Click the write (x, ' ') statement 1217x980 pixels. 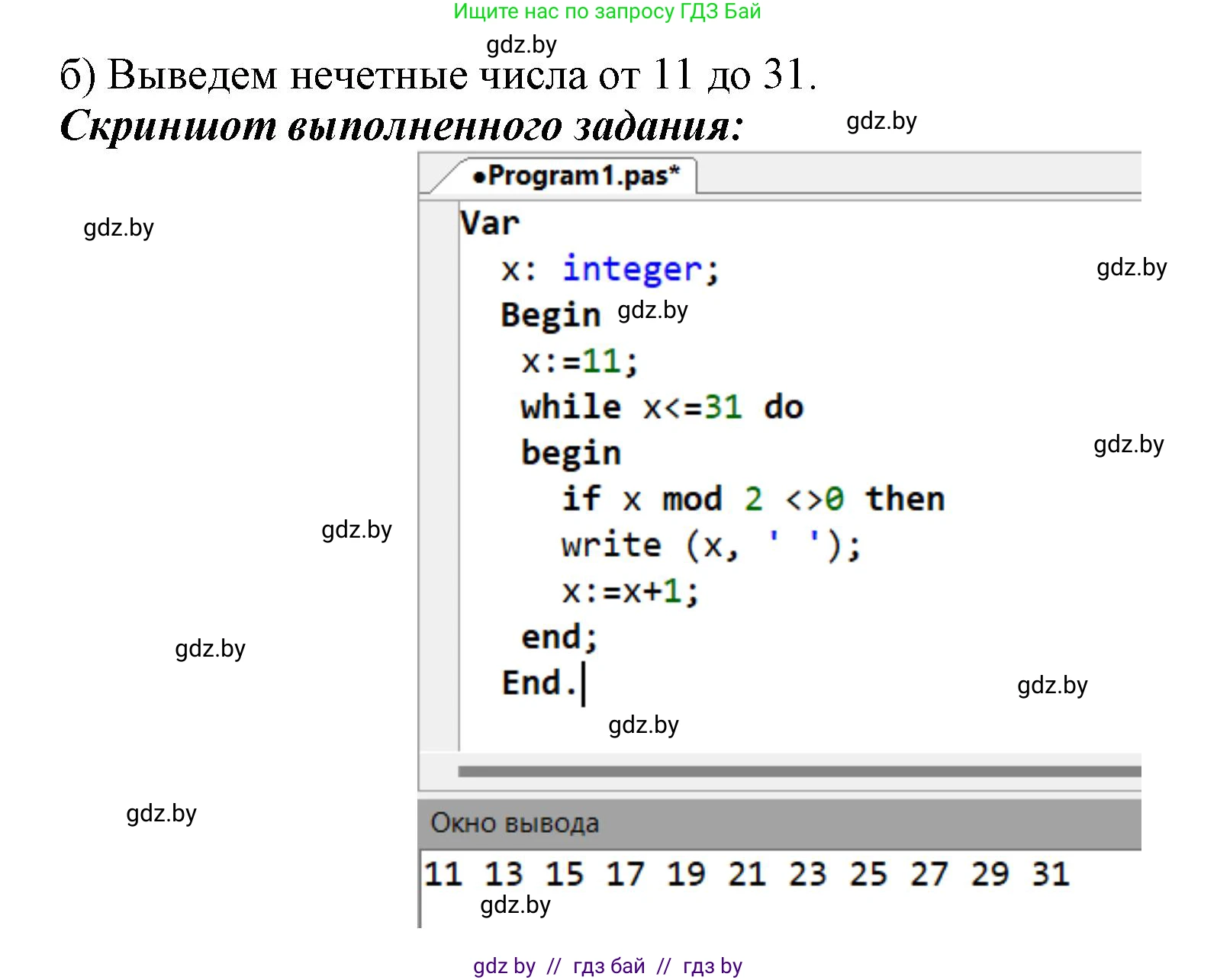click(x=710, y=545)
